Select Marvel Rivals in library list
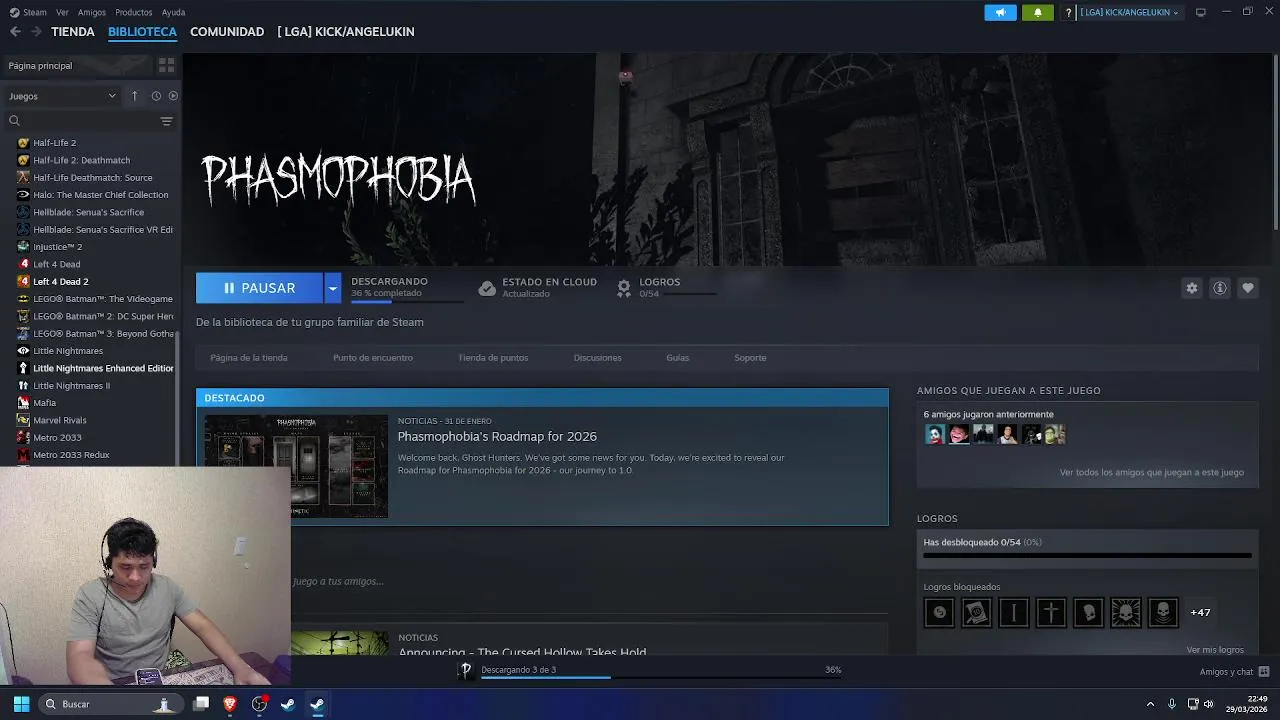 tap(60, 420)
